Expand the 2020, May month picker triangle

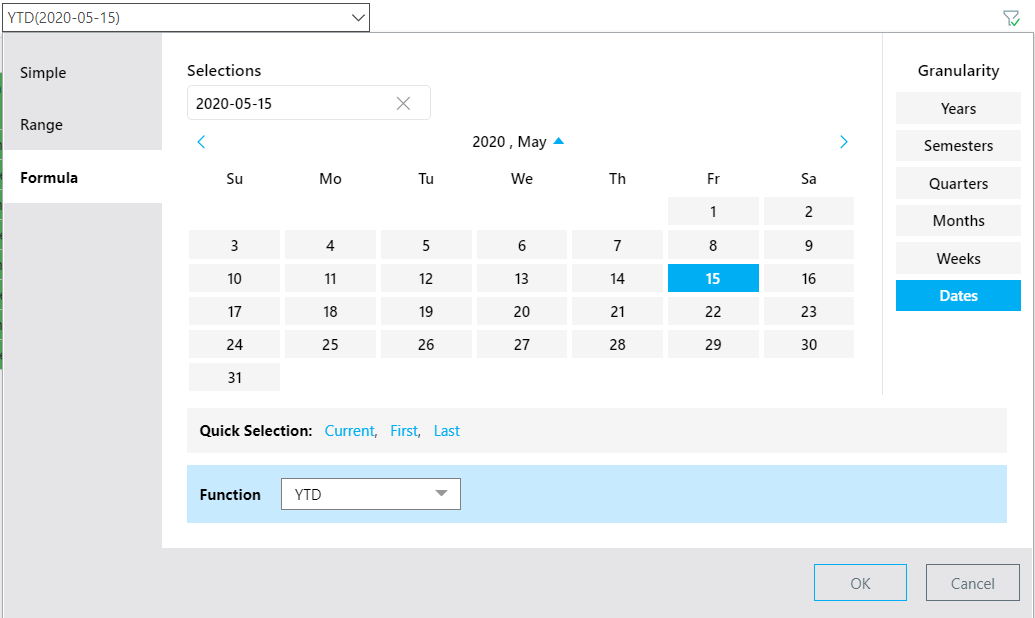pyautogui.click(x=559, y=141)
